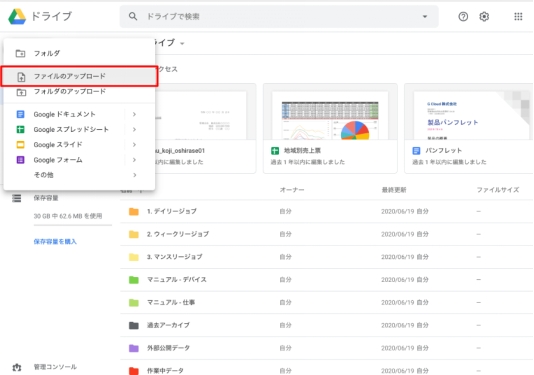This screenshot has width=534, height=375.
Task: Click the 地域別売上票 file name
Action: tap(302, 150)
